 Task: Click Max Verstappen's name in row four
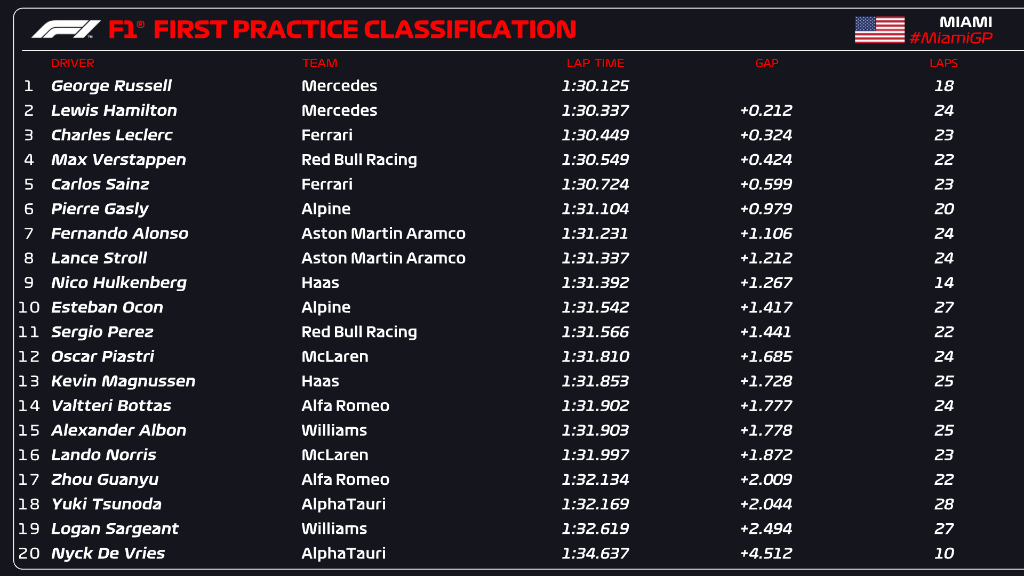(x=118, y=160)
